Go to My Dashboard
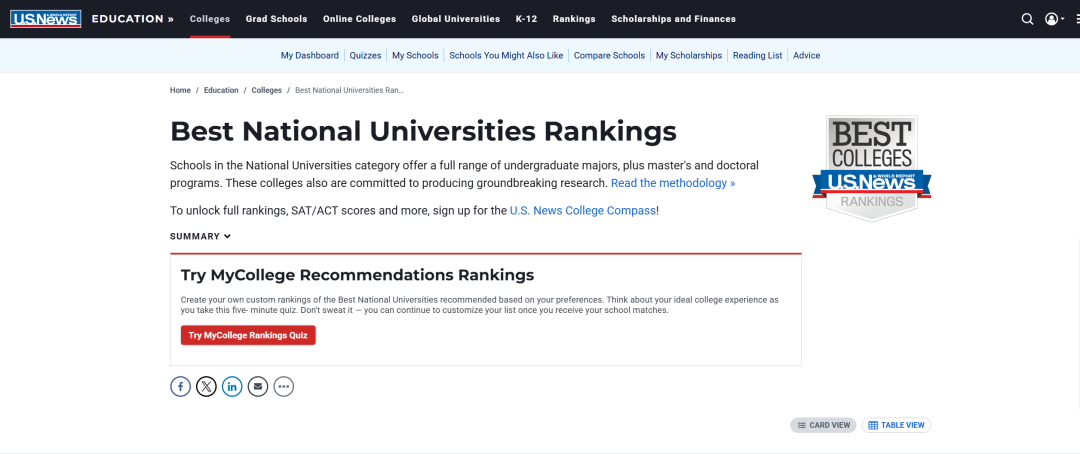The image size is (1080, 454). click(309, 56)
